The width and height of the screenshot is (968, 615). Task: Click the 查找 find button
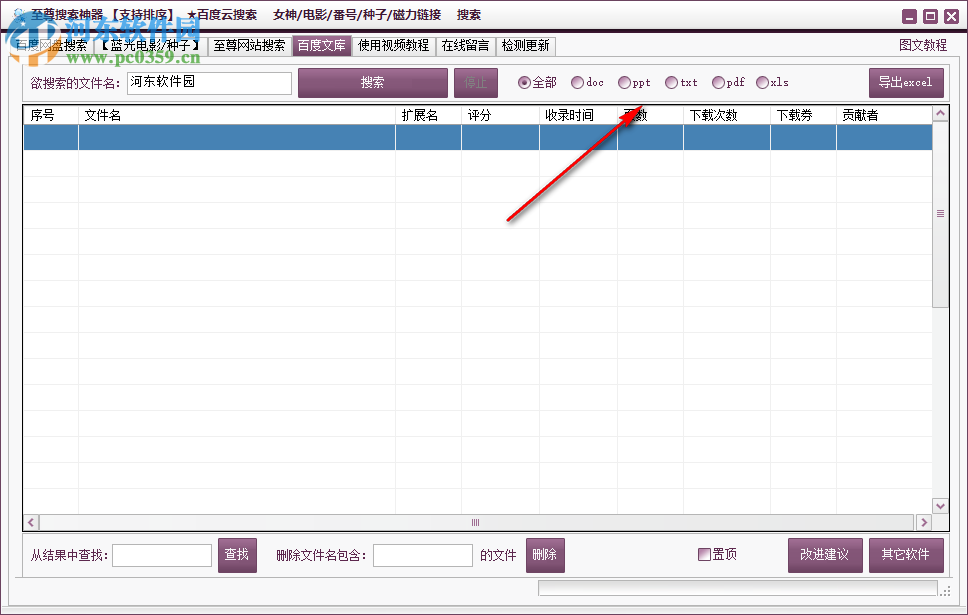(x=237, y=555)
